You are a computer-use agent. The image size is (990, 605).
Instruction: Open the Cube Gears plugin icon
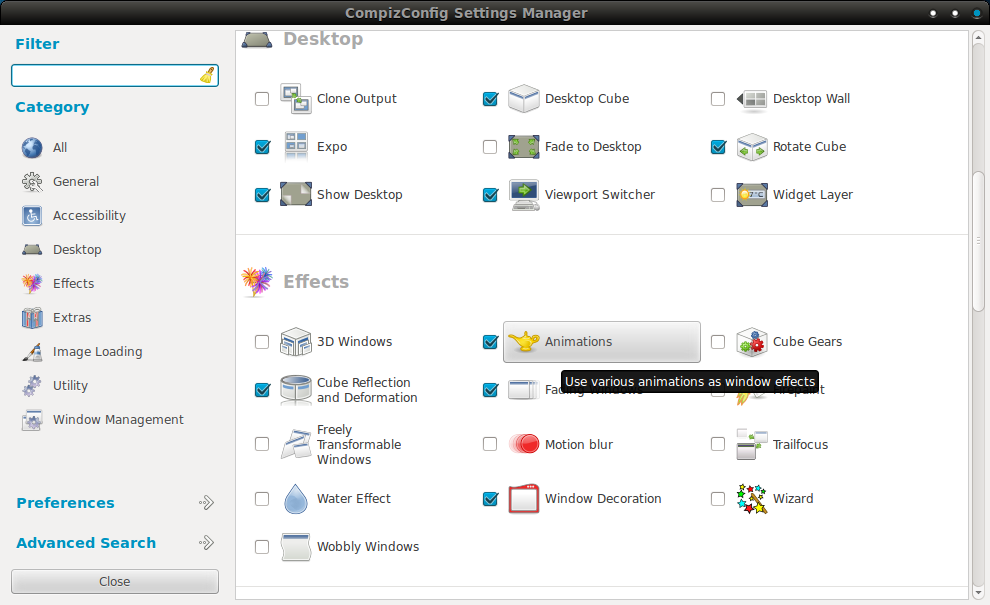click(752, 342)
